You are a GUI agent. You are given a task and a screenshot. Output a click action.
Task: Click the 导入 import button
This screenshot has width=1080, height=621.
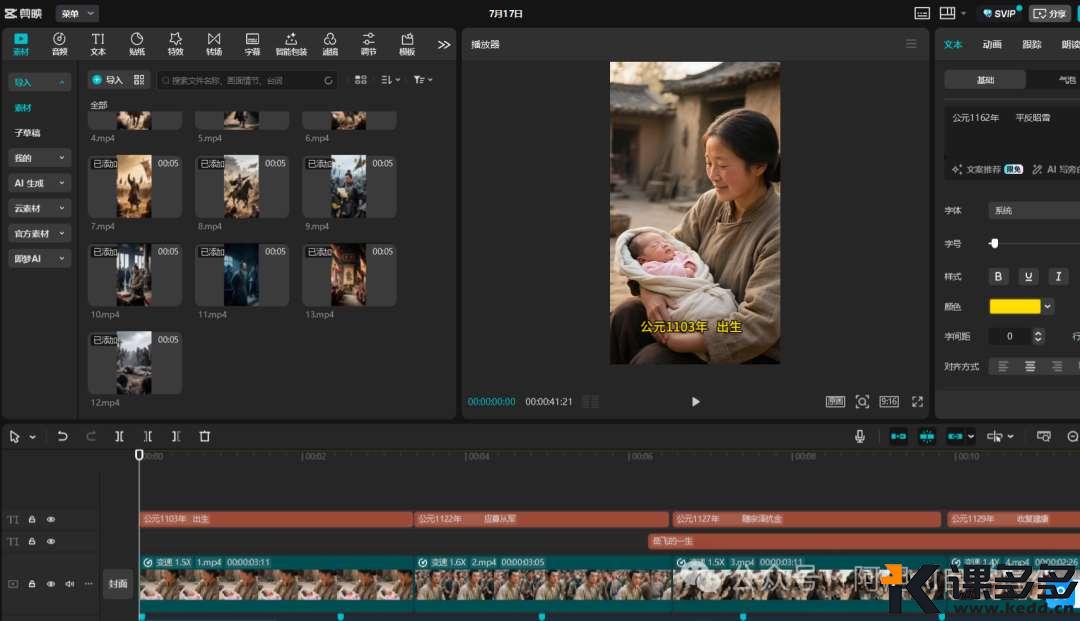coord(107,79)
